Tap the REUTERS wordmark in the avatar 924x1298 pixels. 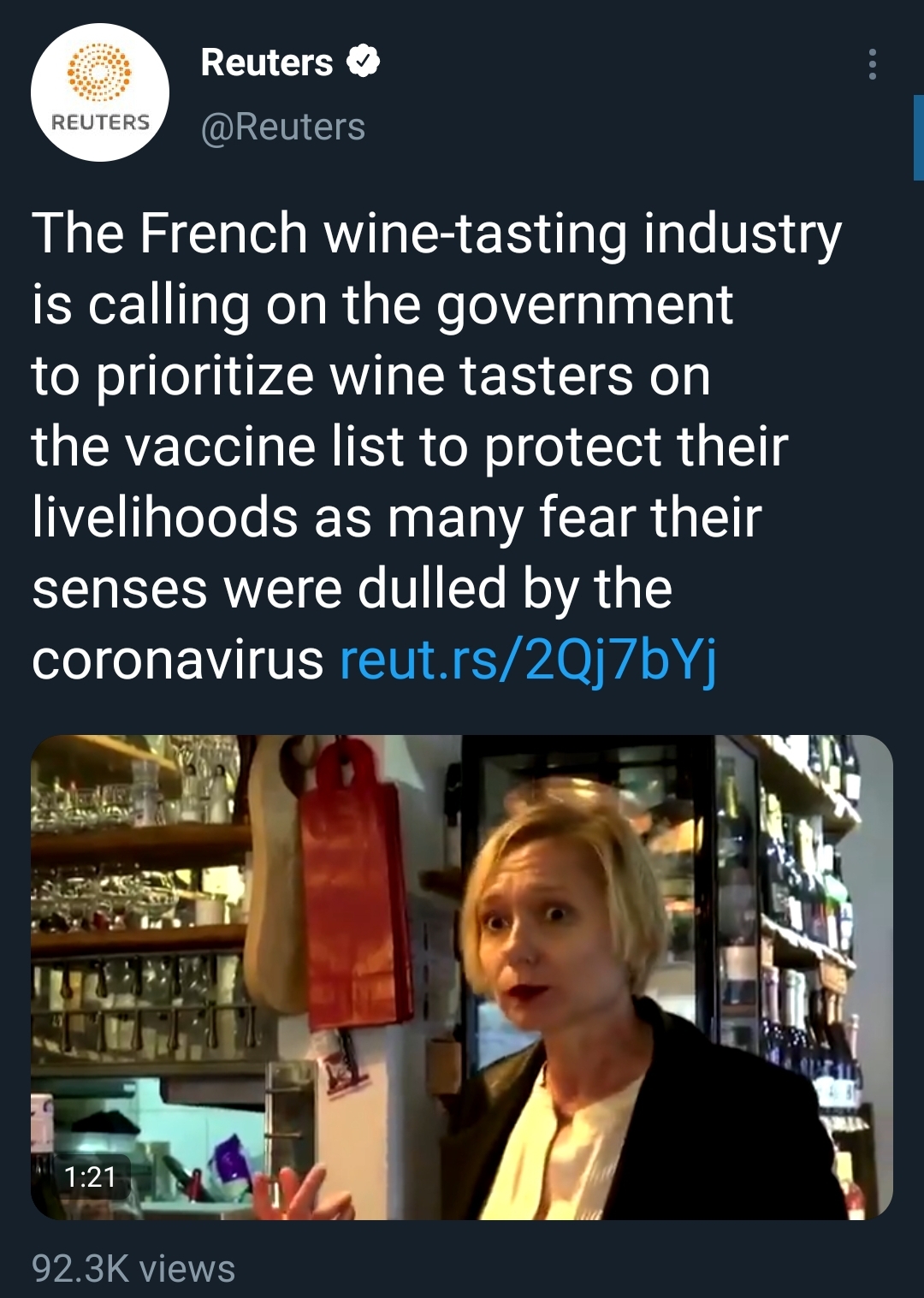[x=100, y=122]
